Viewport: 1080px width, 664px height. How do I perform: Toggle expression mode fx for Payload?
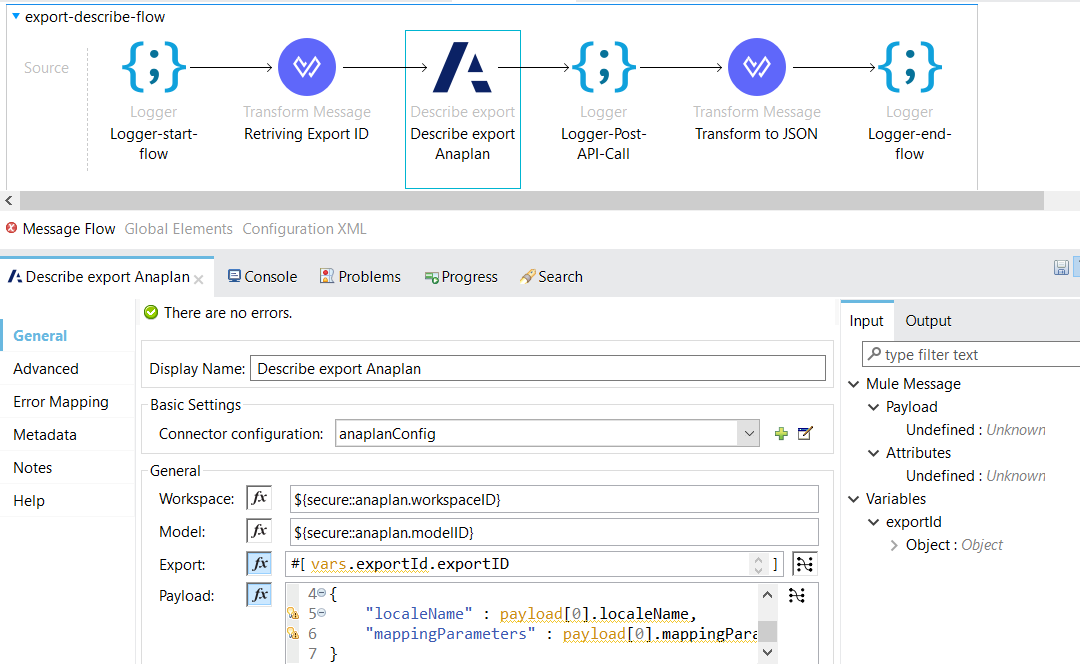(259, 595)
